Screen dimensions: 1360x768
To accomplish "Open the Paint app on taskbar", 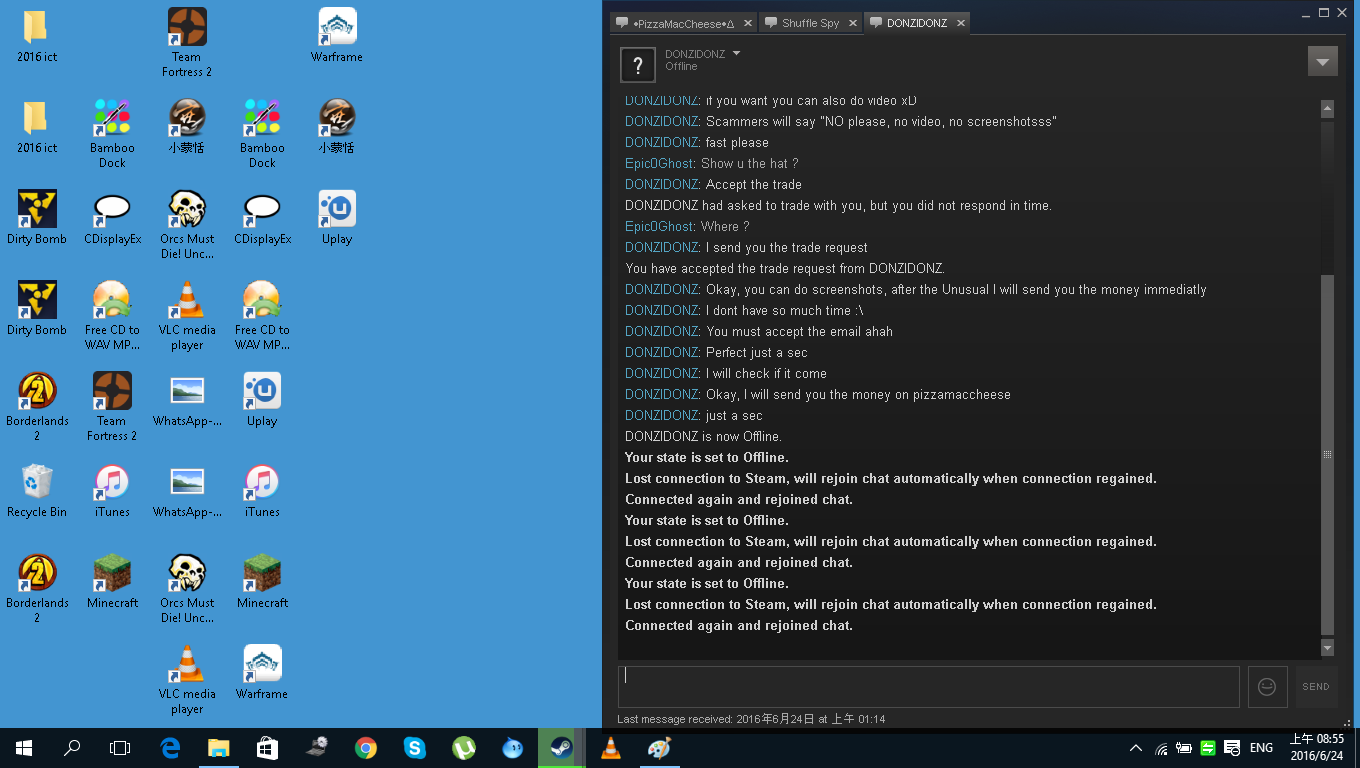I will click(x=659, y=747).
